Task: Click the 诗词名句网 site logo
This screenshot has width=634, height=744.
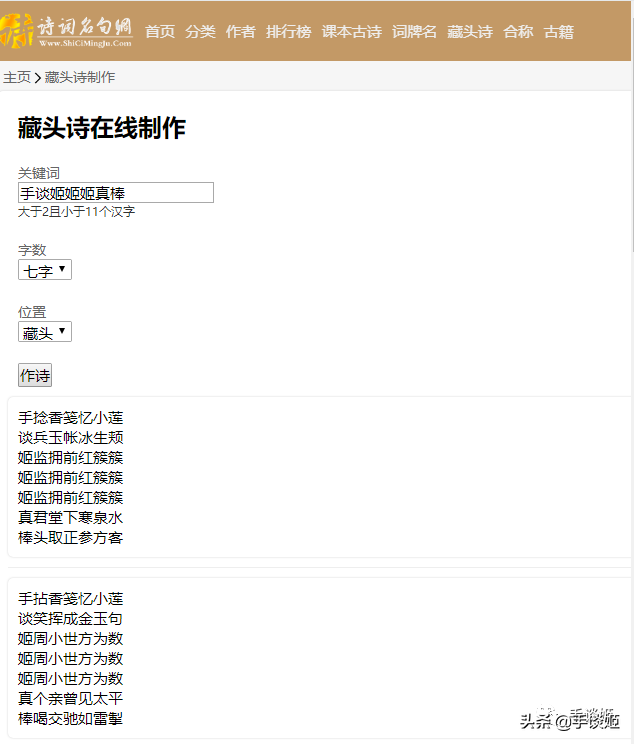Action: tap(66, 30)
